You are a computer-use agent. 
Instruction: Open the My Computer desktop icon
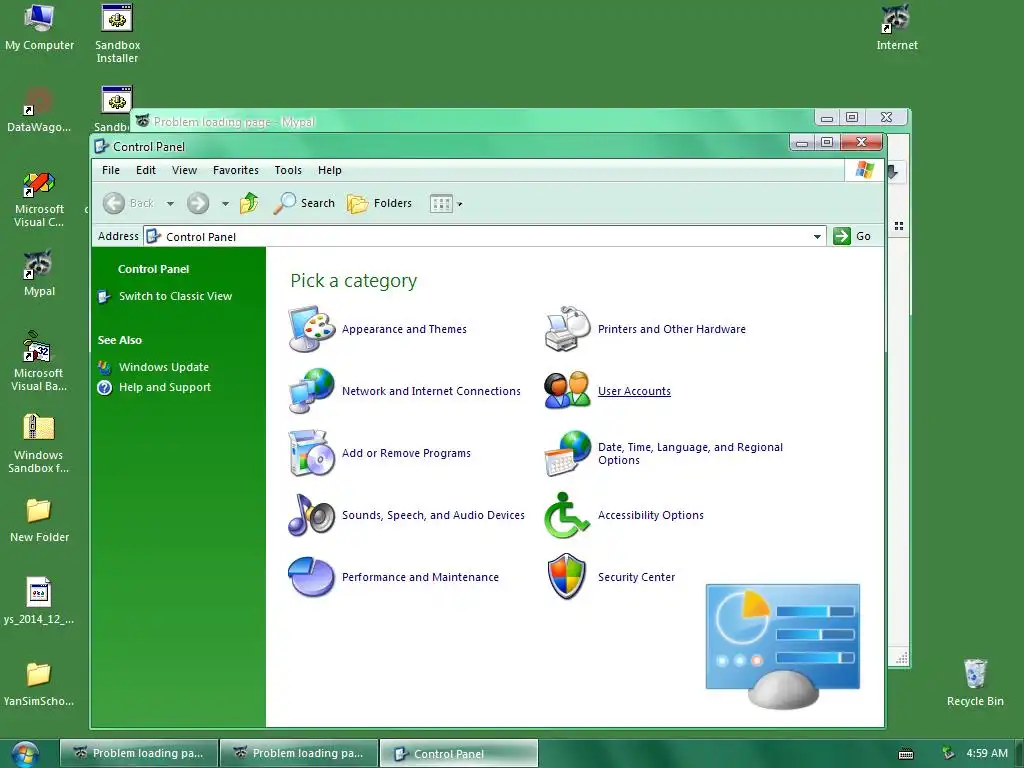(39, 27)
